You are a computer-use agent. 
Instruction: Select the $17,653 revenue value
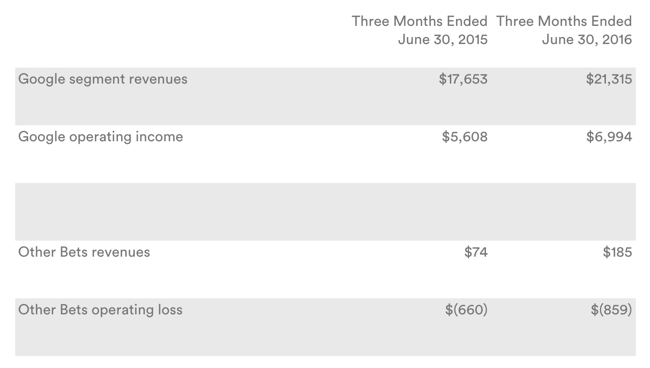pos(463,79)
